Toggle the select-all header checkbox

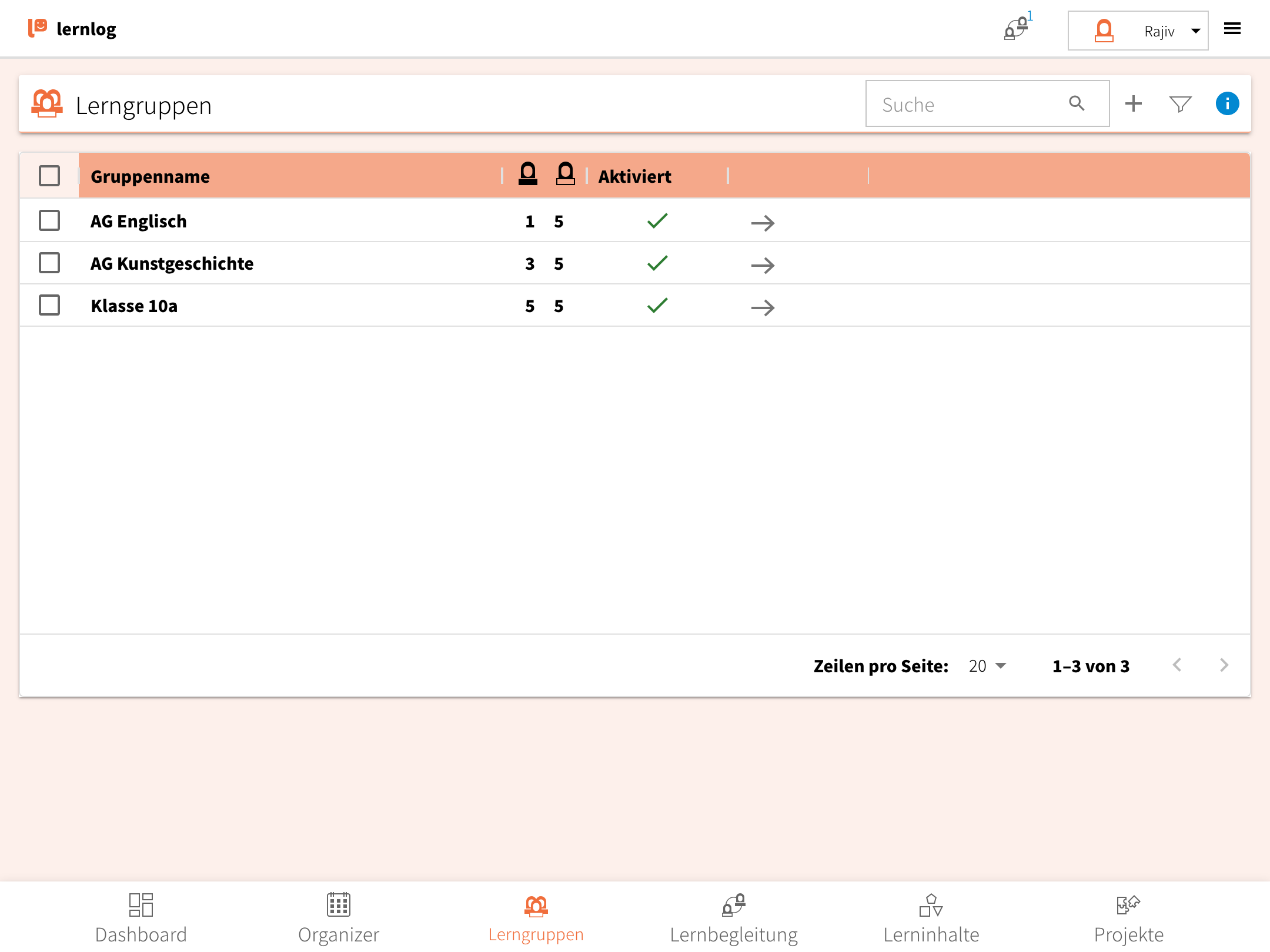(49, 176)
